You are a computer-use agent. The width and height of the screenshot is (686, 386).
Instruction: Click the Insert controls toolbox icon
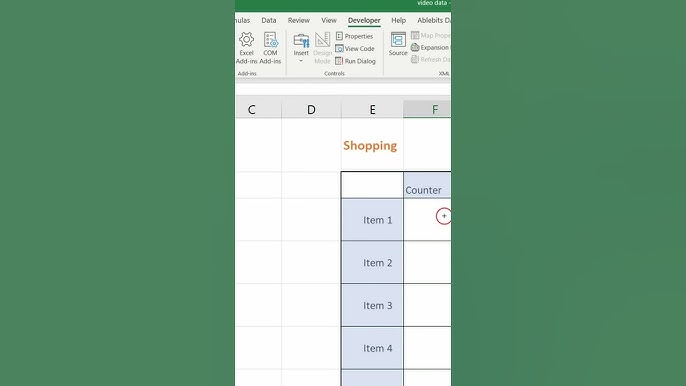pyautogui.click(x=301, y=40)
